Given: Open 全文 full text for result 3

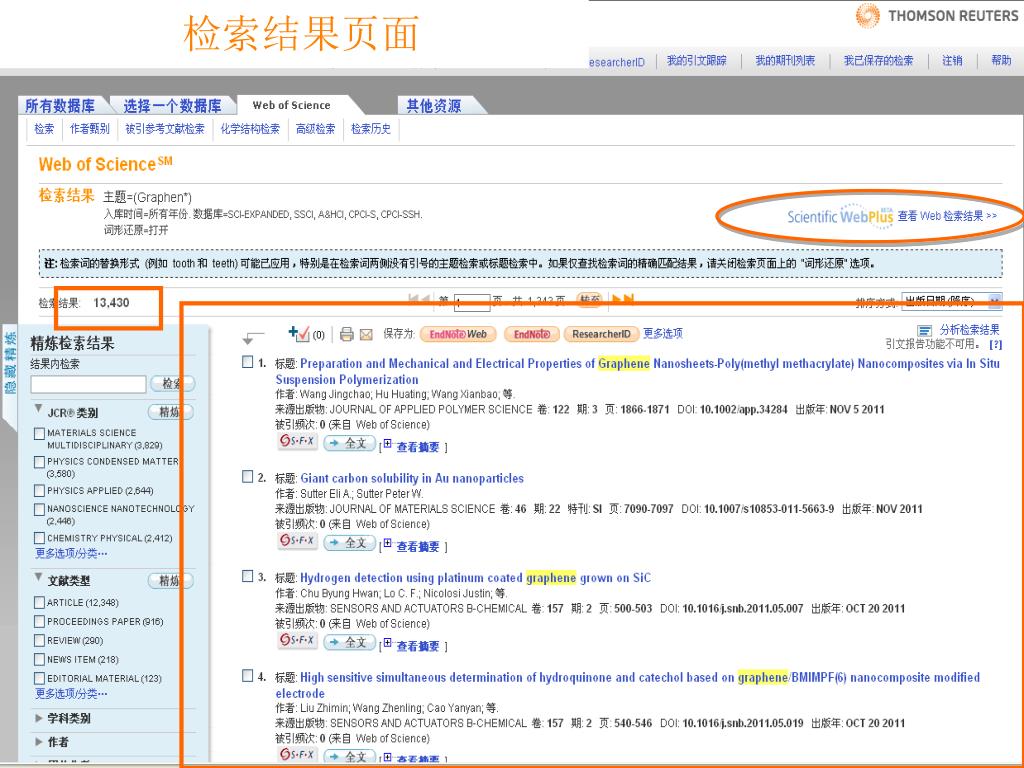Looking at the screenshot, I should pos(350,642).
